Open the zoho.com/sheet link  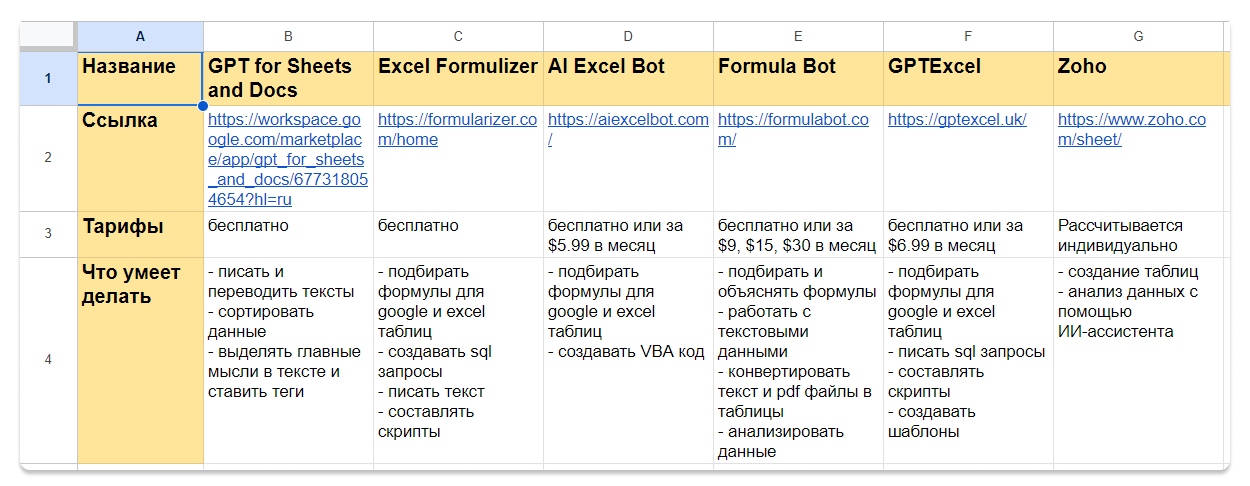click(1131, 130)
